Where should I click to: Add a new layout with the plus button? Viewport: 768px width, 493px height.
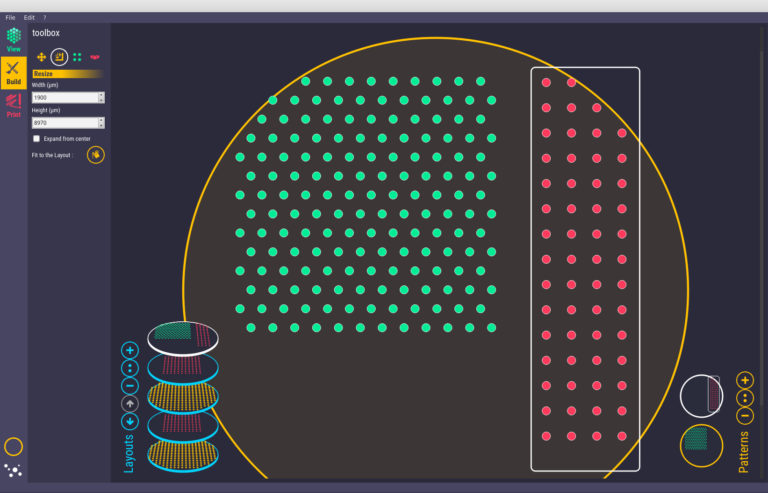pyautogui.click(x=130, y=350)
